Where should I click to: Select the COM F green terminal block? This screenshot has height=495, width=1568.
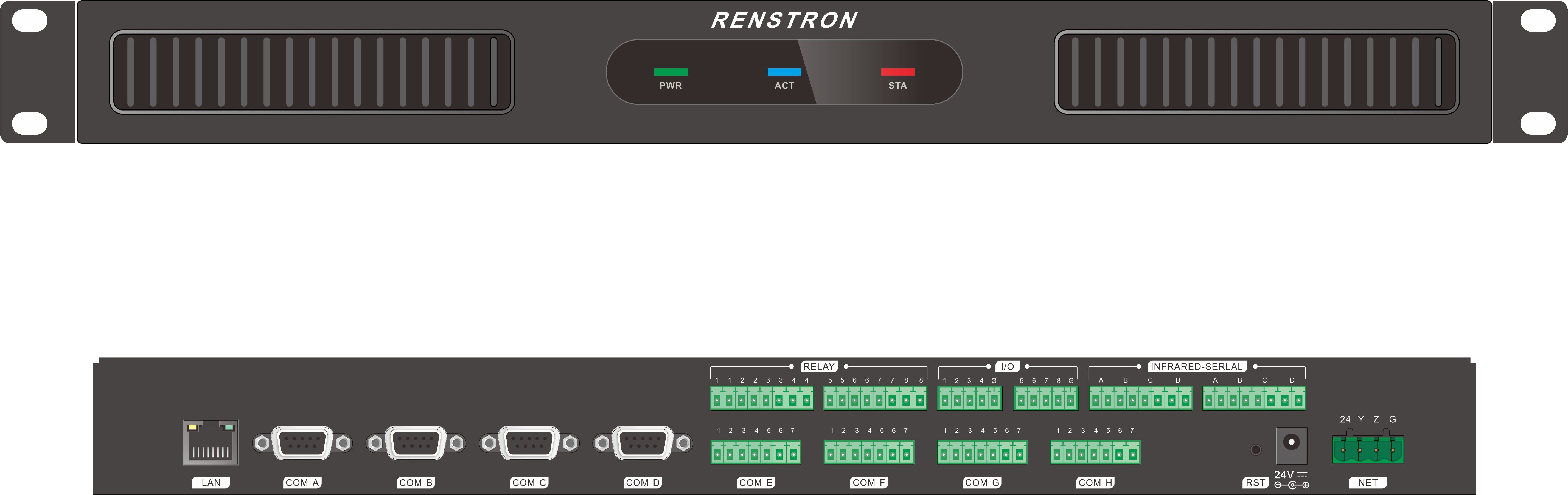tap(869, 452)
